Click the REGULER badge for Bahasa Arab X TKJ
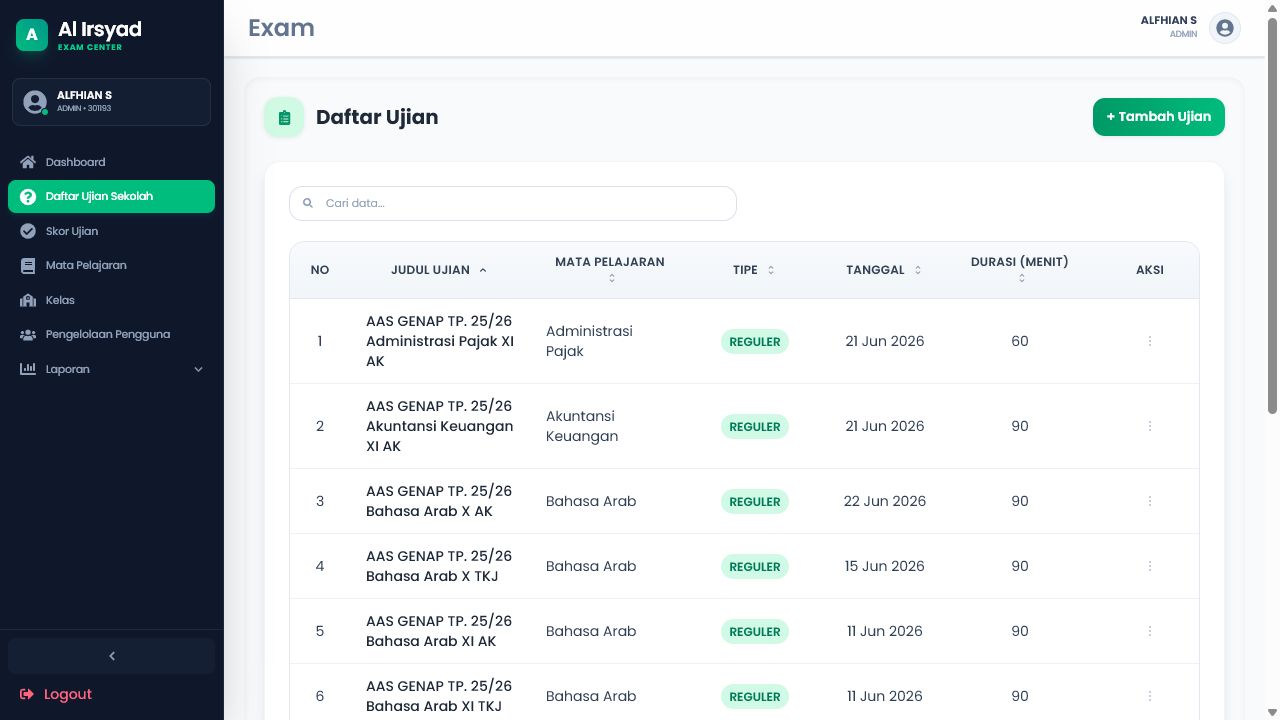Screen dimensions: 1280x720 pyautogui.click(x=755, y=566)
